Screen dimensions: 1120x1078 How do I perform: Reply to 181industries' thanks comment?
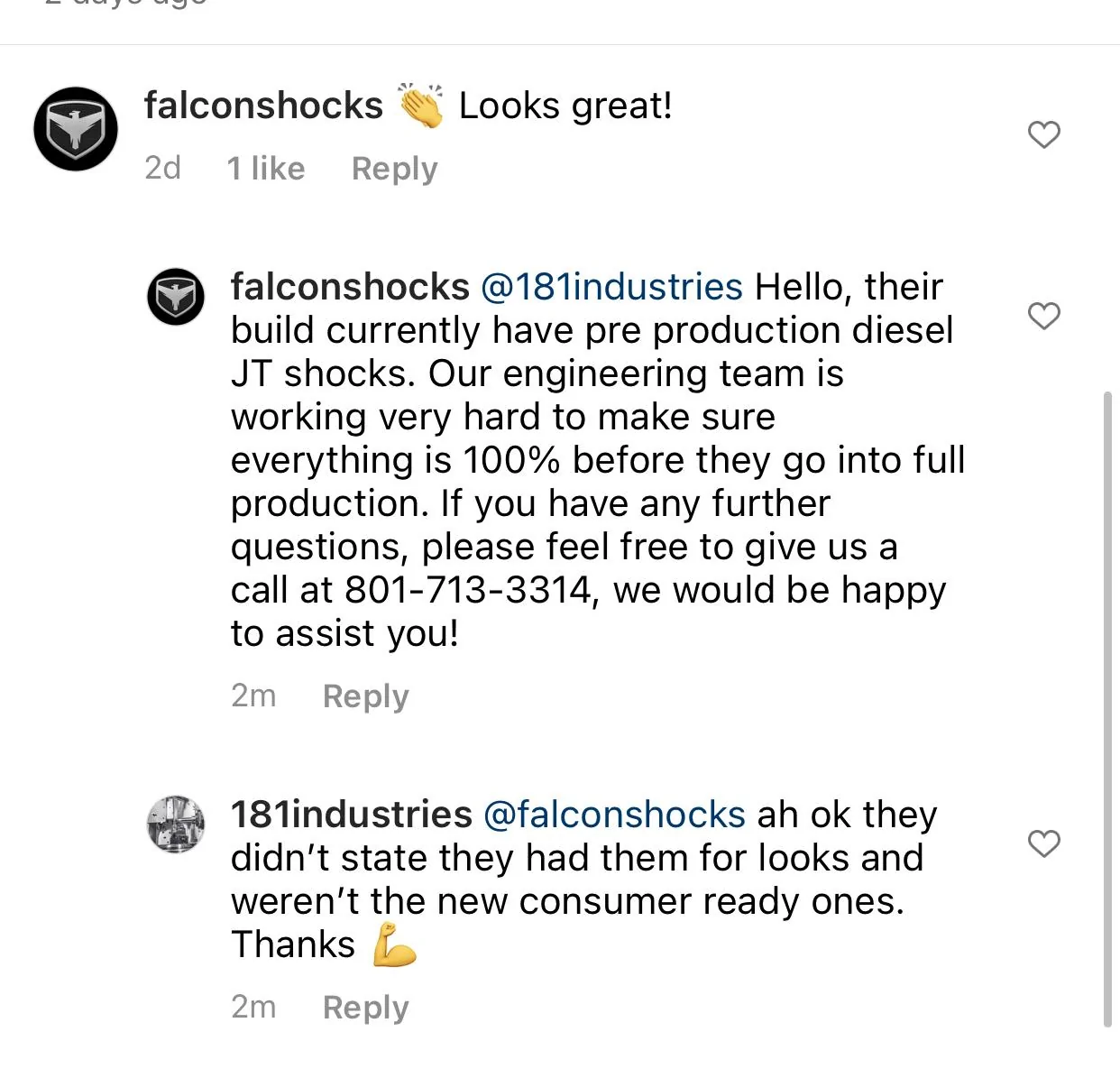pyautogui.click(x=365, y=1008)
